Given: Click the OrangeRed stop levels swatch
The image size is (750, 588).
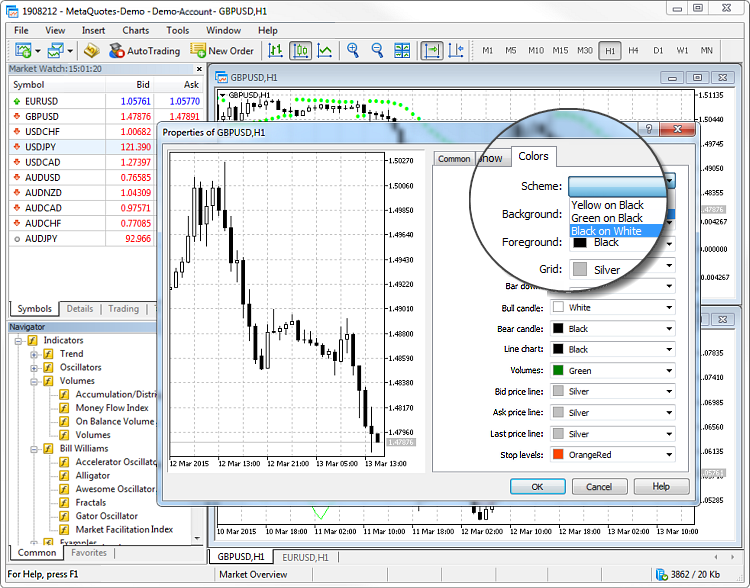Looking at the screenshot, I should (558, 455).
